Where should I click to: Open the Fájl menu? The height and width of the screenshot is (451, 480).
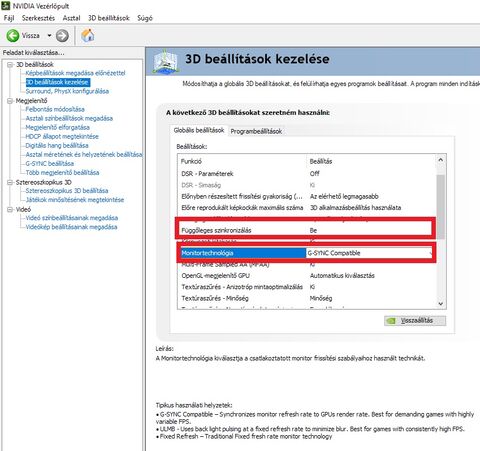pos(9,18)
